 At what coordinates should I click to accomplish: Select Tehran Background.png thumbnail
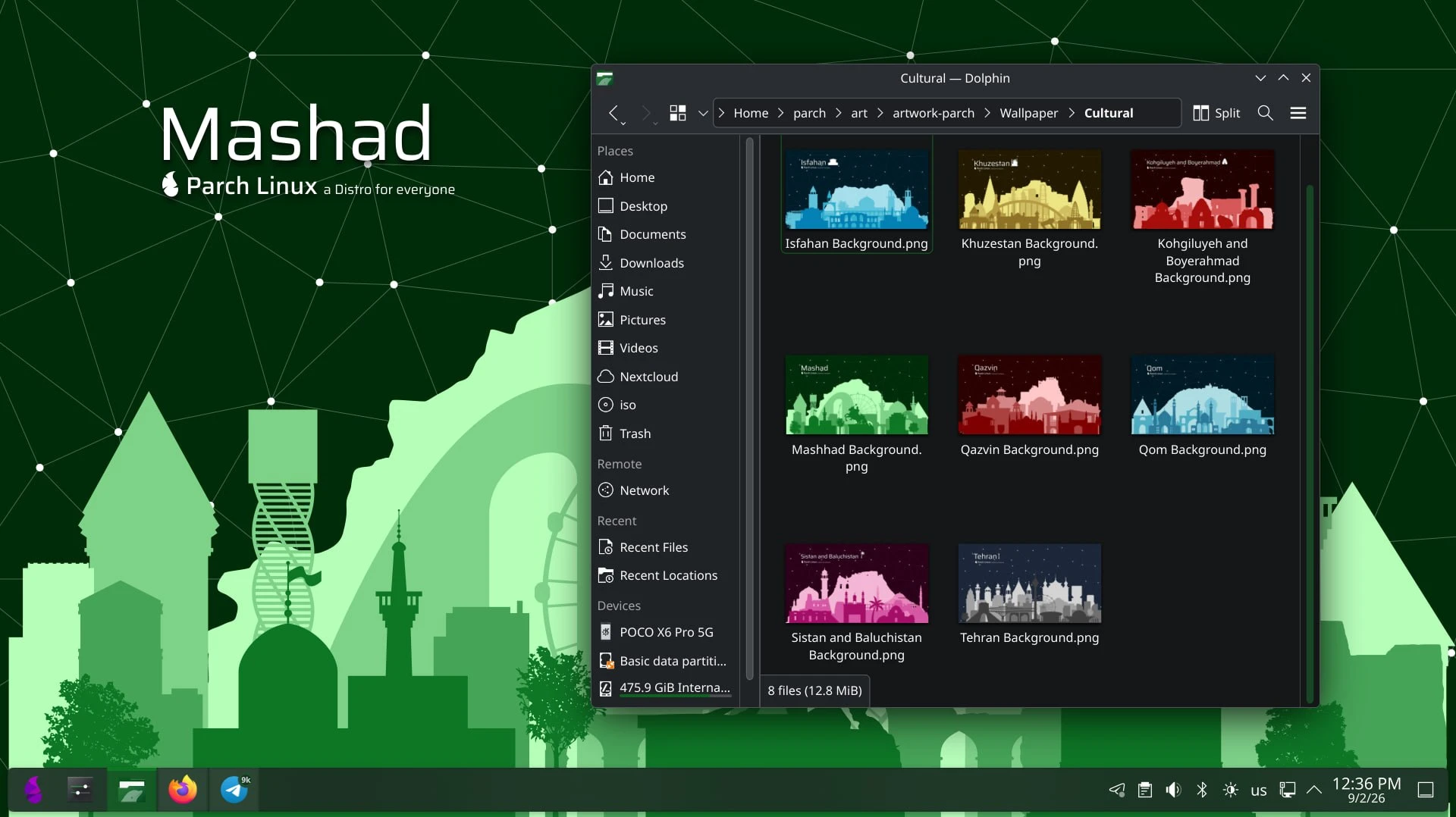click(1029, 583)
